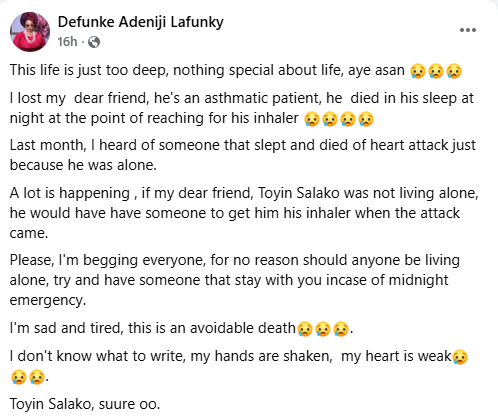Open the post via the 16h timestamp
Viewport: 498px width, 418px height.
[x=67, y=42]
